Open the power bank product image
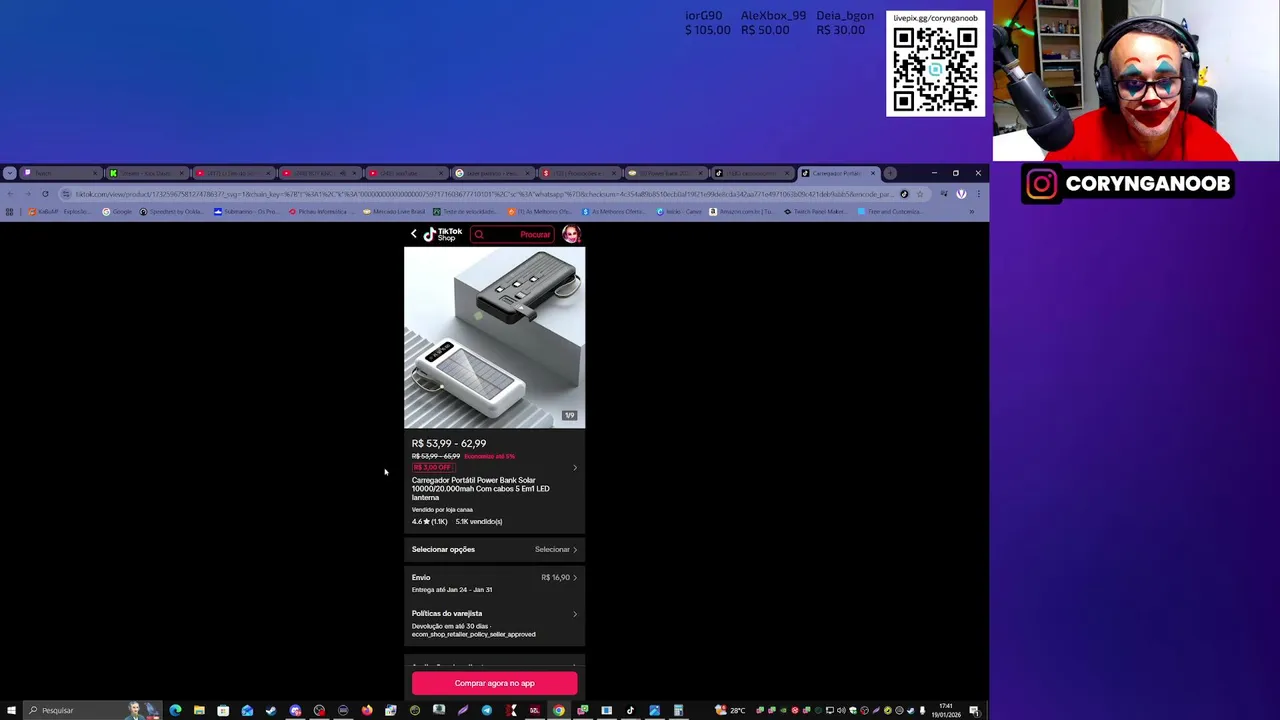Viewport: 1280px width, 720px height. coord(494,338)
